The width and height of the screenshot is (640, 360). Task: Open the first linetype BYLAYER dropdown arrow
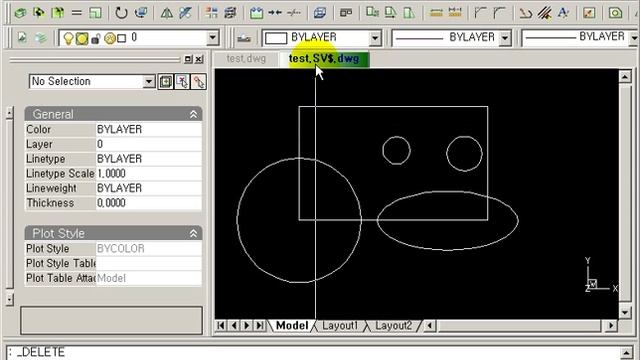coord(505,38)
